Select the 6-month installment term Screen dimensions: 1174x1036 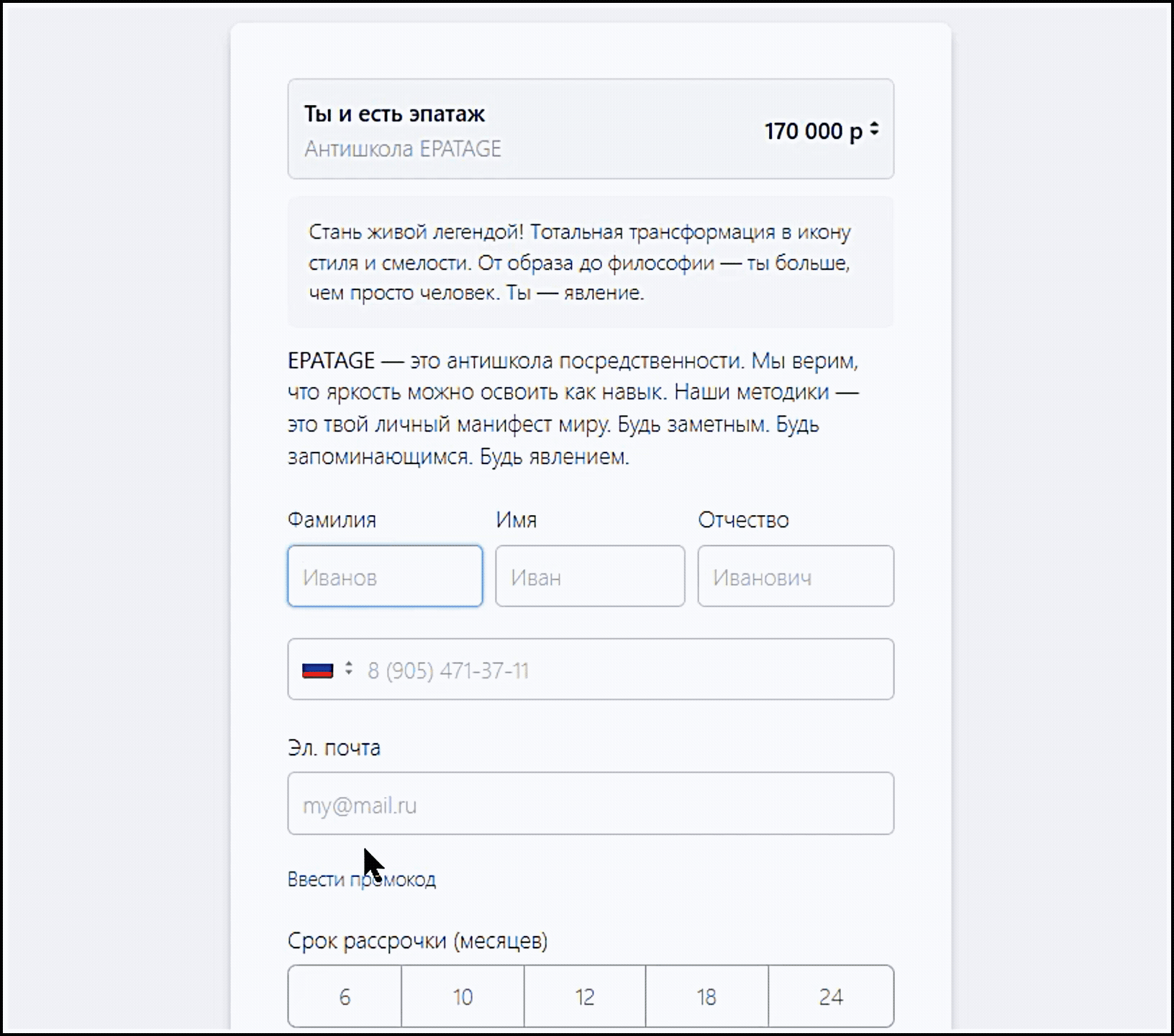coord(345,996)
